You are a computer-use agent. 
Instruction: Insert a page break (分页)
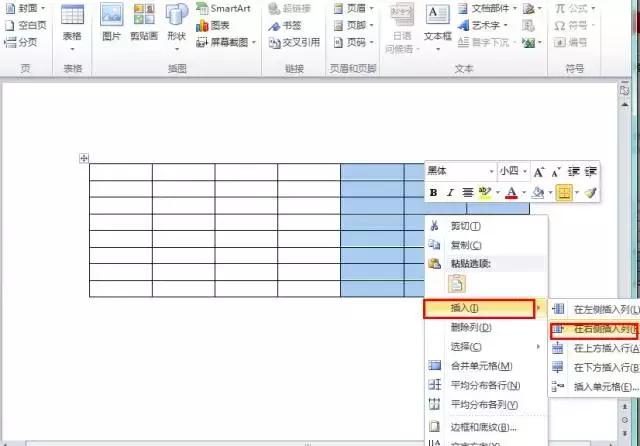click(21, 42)
